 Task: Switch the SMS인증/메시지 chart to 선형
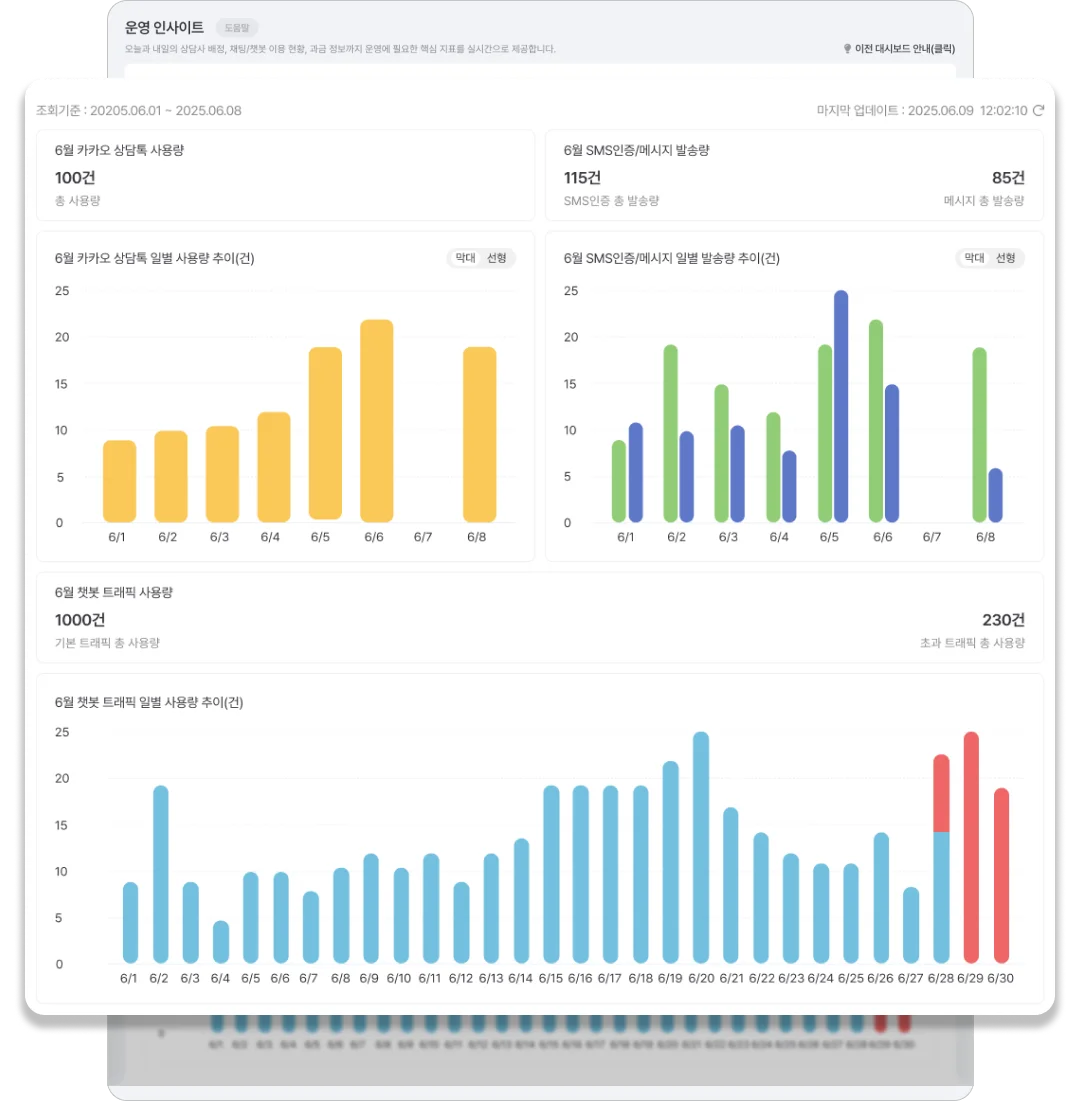tap(1006, 258)
